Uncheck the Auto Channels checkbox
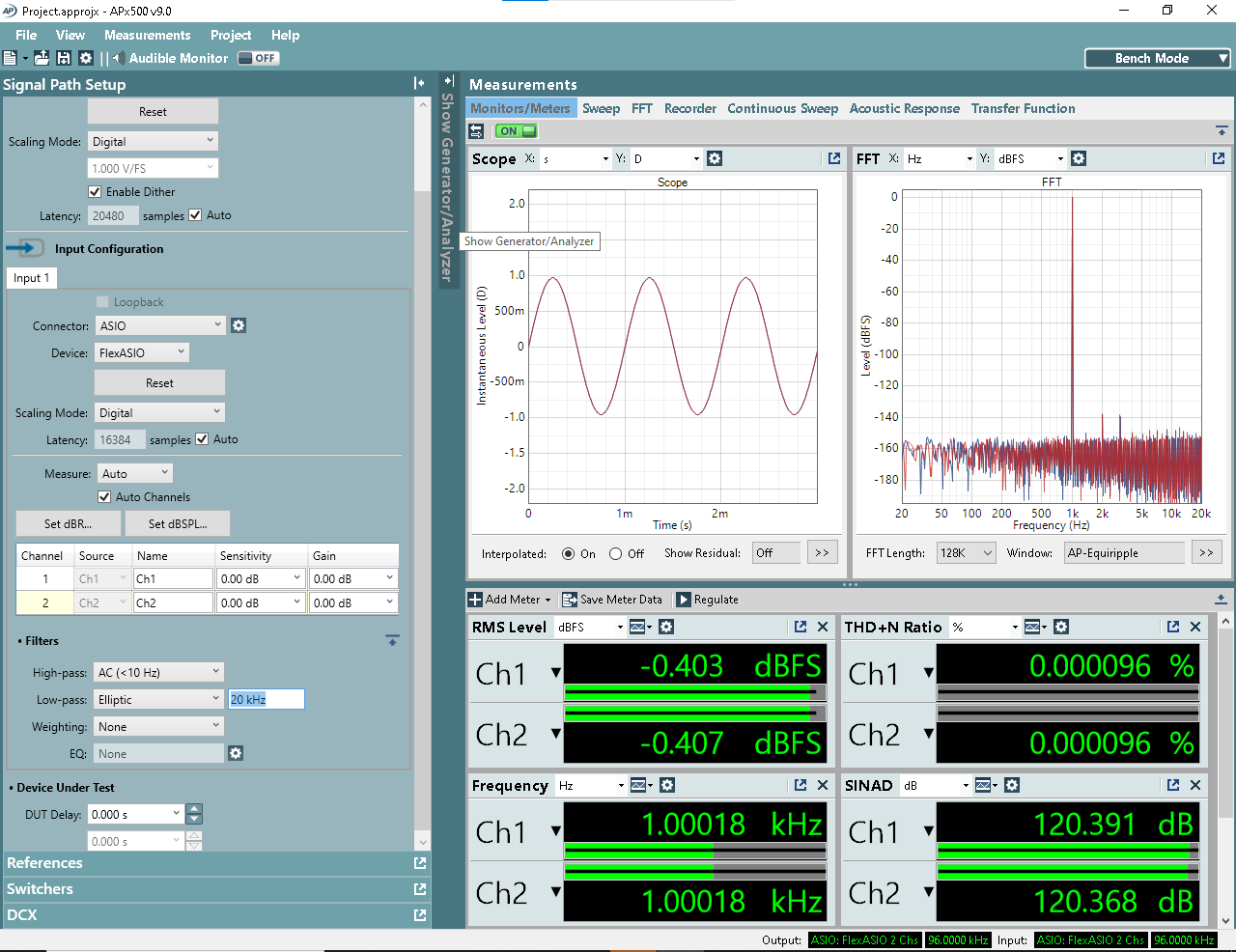This screenshot has width=1236, height=952. point(104,497)
